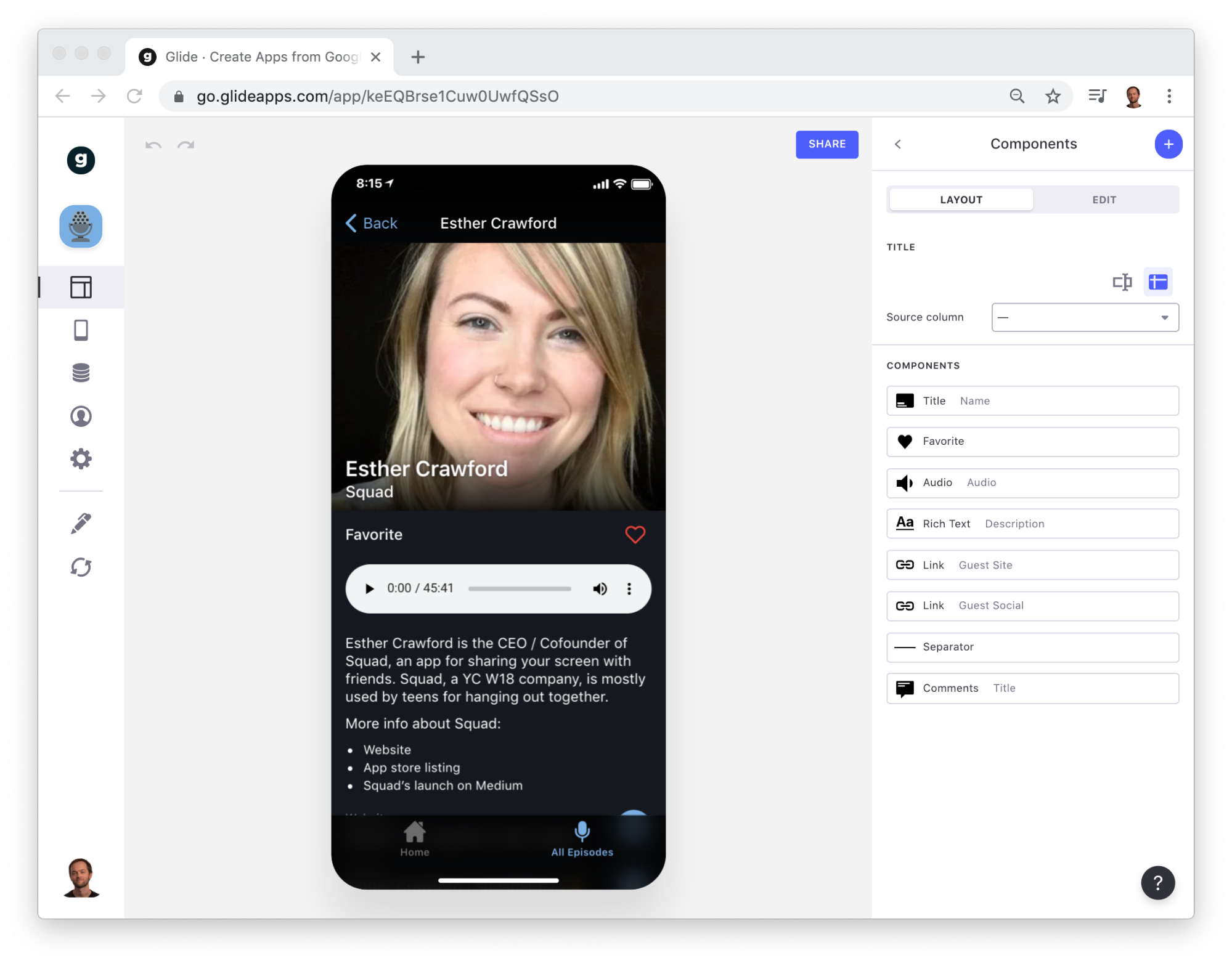This screenshot has width=1232, height=966.
Task: Open the help question mark button
Action: click(x=1157, y=883)
